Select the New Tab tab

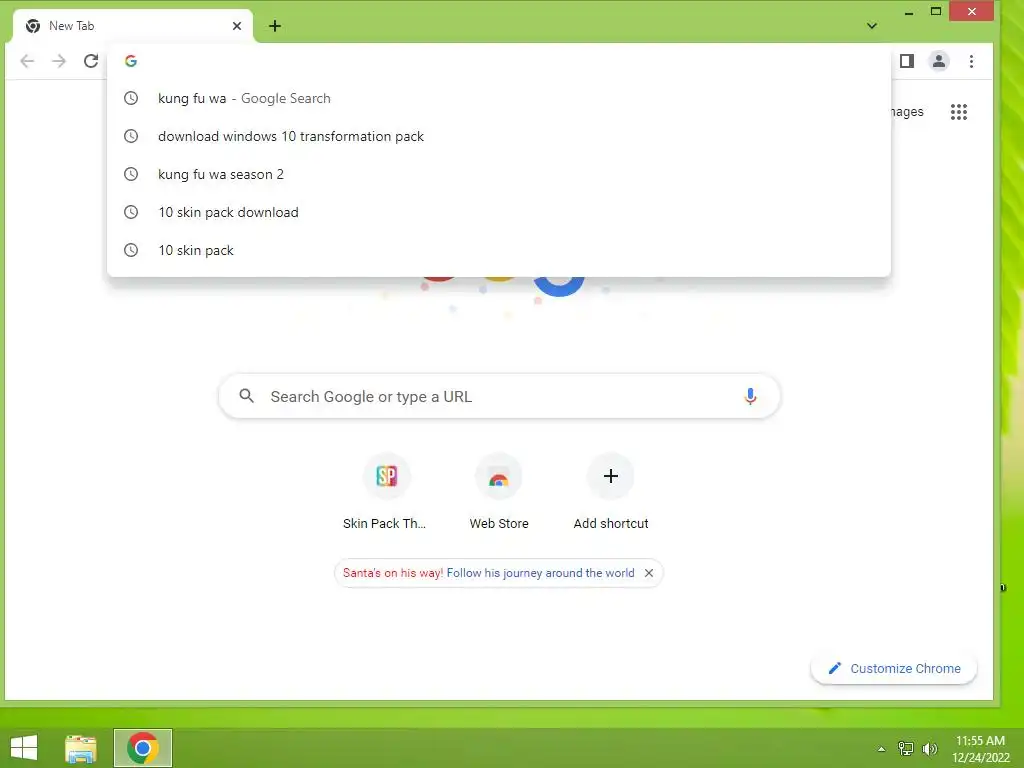(133, 26)
